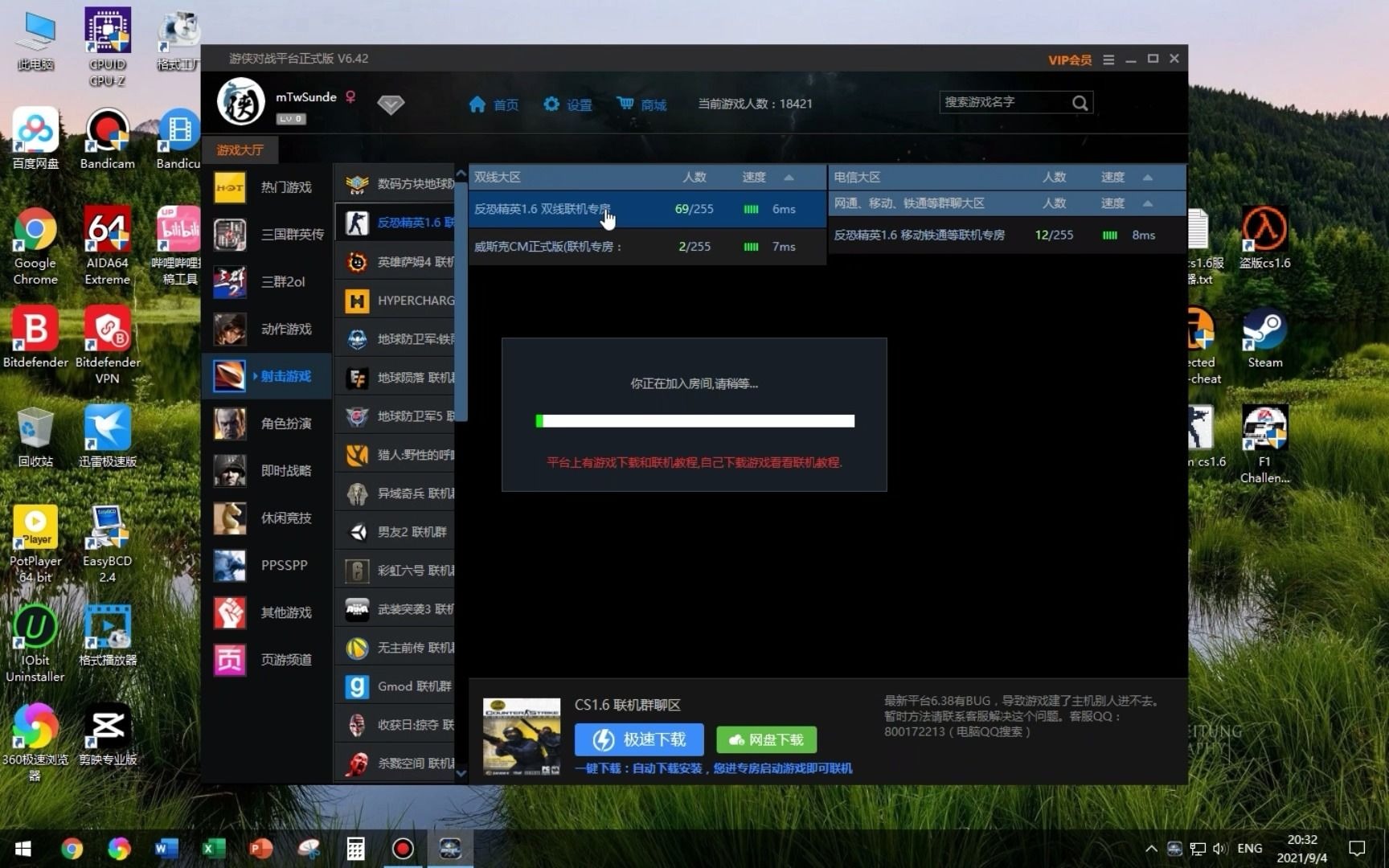Open the 首页 home icon
The height and width of the screenshot is (868, 1389).
(x=477, y=104)
